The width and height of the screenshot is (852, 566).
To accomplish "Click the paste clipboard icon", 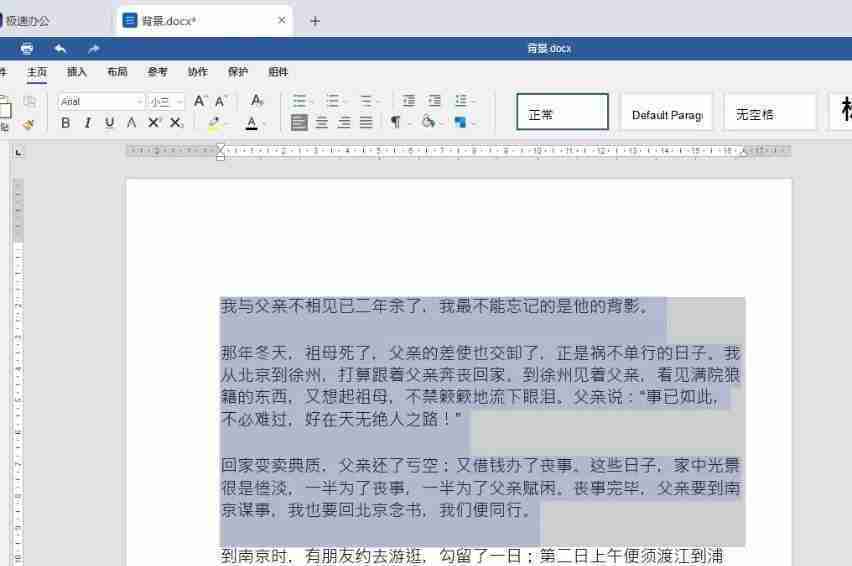I will coord(4,109).
